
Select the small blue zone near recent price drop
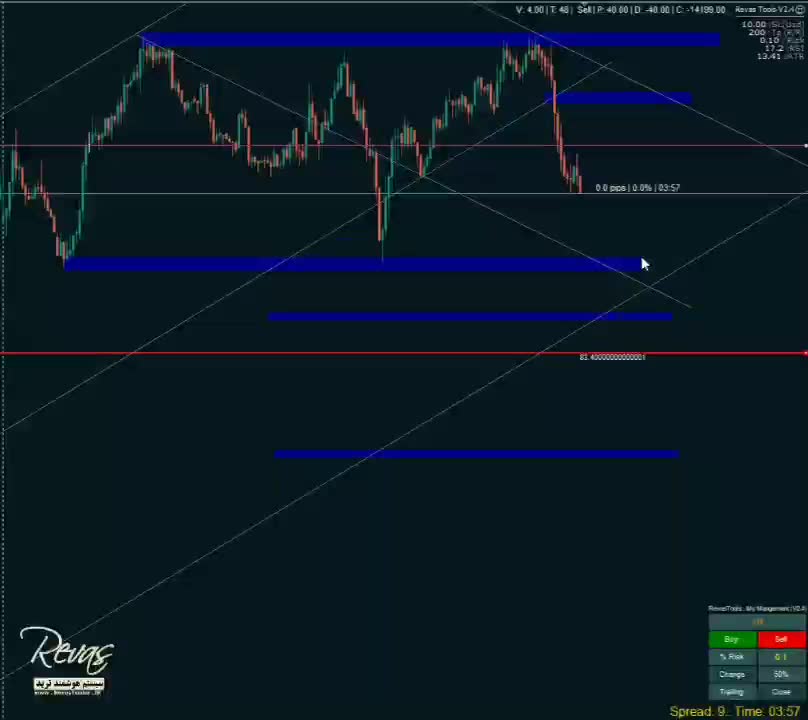(620, 98)
